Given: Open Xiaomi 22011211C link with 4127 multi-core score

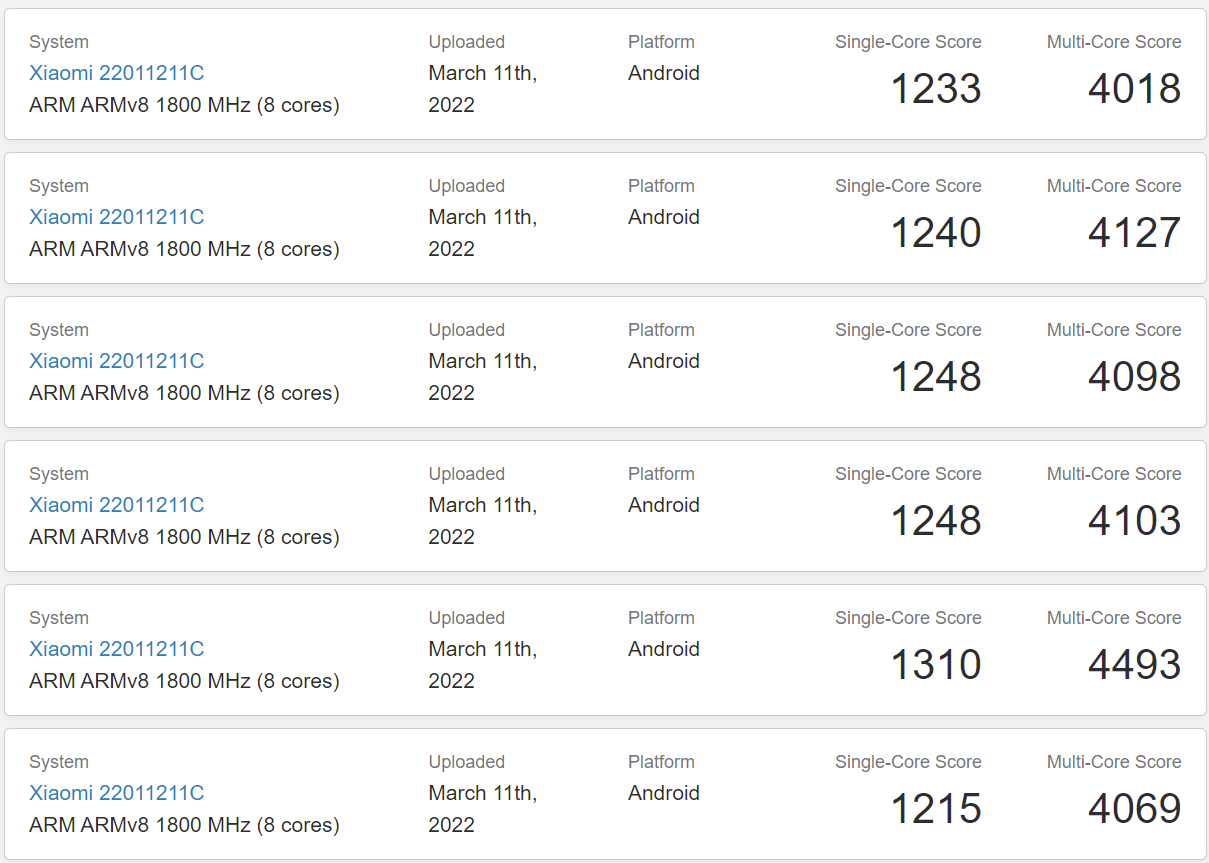Looking at the screenshot, I should coord(116,217).
